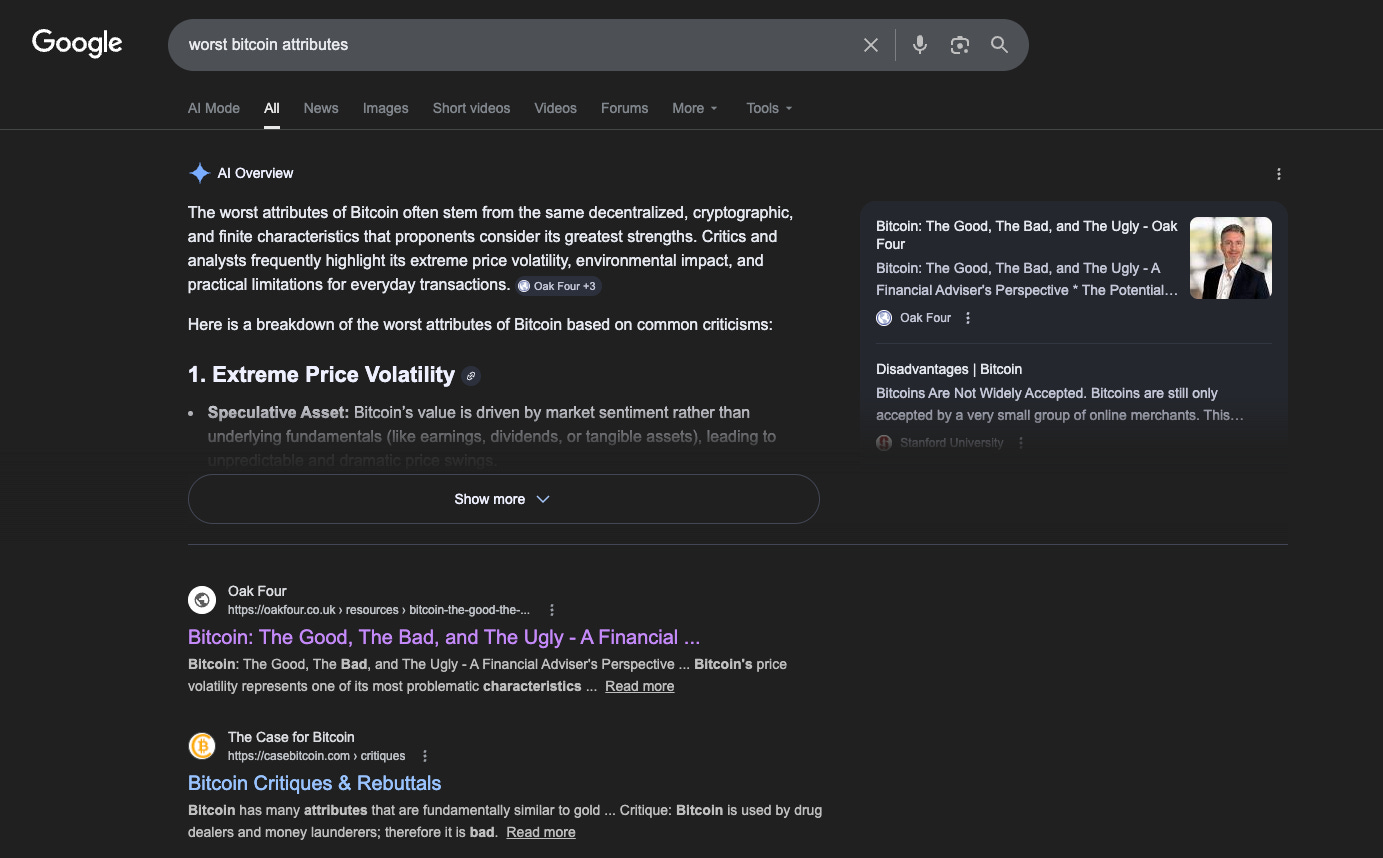This screenshot has width=1383, height=858.
Task: Click the casebitcoin.com URL breadcrumb
Action: (x=317, y=756)
